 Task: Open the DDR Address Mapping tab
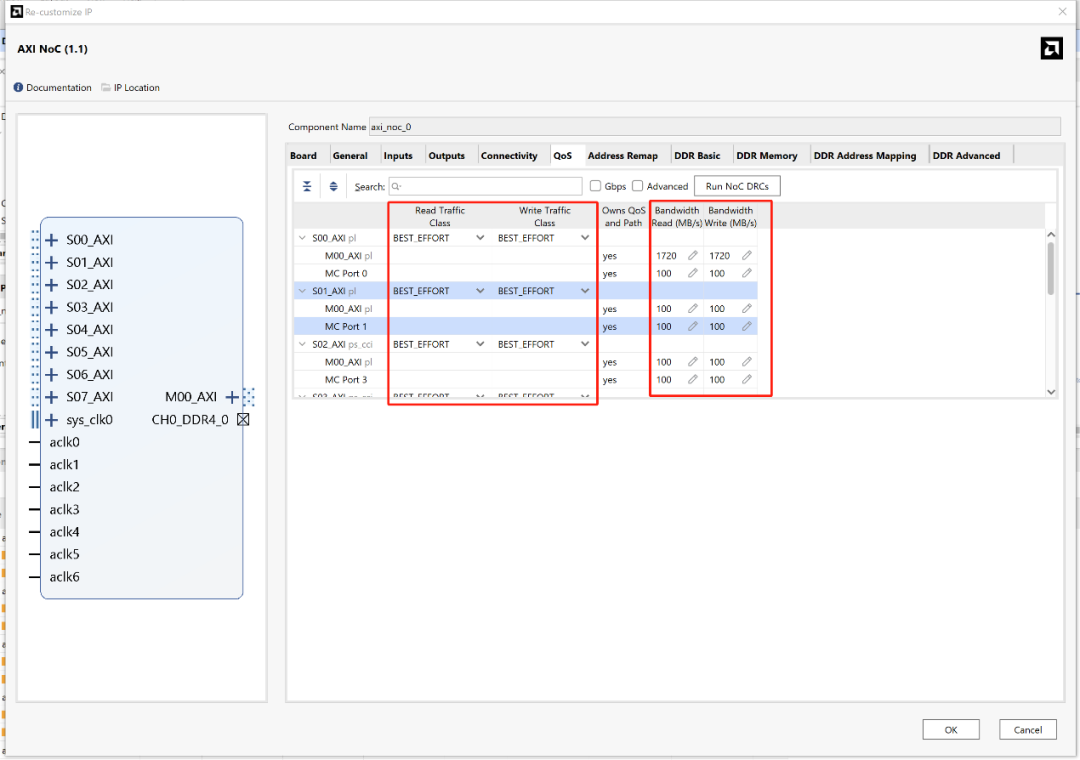pyautogui.click(x=864, y=156)
